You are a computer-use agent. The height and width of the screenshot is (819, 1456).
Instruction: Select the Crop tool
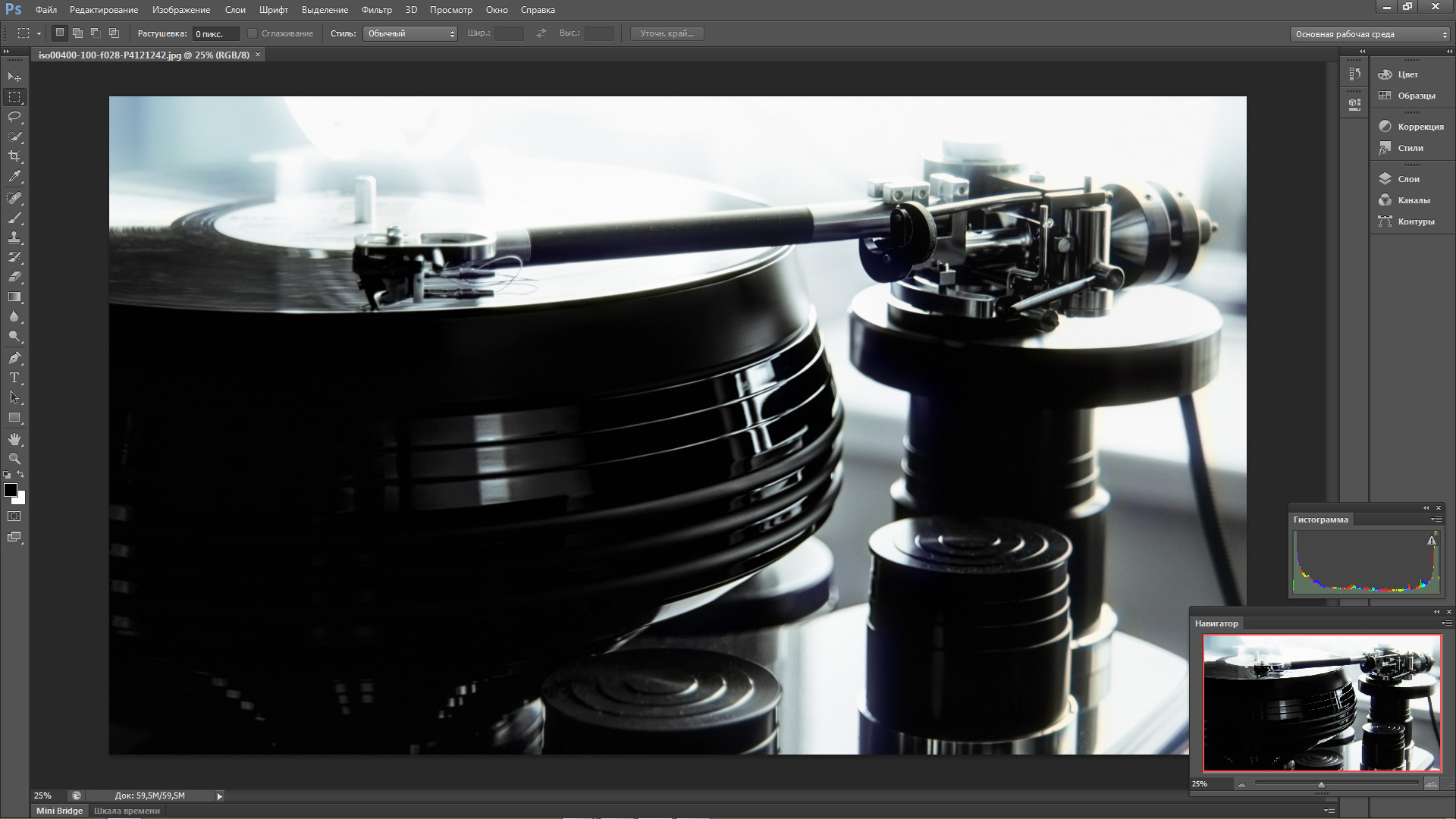[x=14, y=156]
